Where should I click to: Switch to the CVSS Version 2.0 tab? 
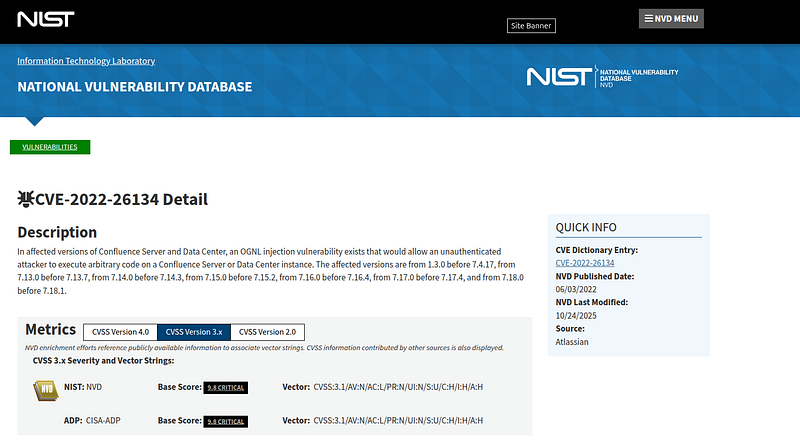(x=267, y=332)
